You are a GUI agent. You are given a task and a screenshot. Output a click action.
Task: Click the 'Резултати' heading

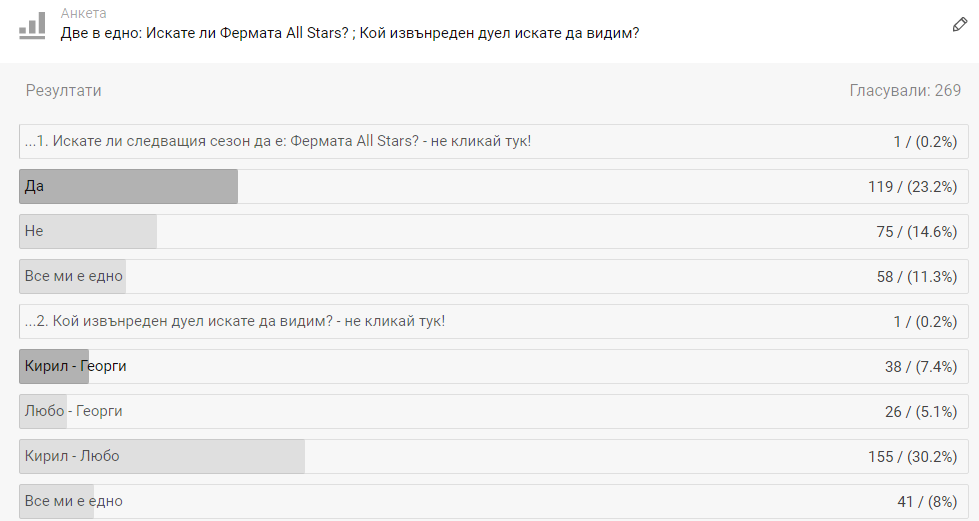pyautogui.click(x=63, y=91)
